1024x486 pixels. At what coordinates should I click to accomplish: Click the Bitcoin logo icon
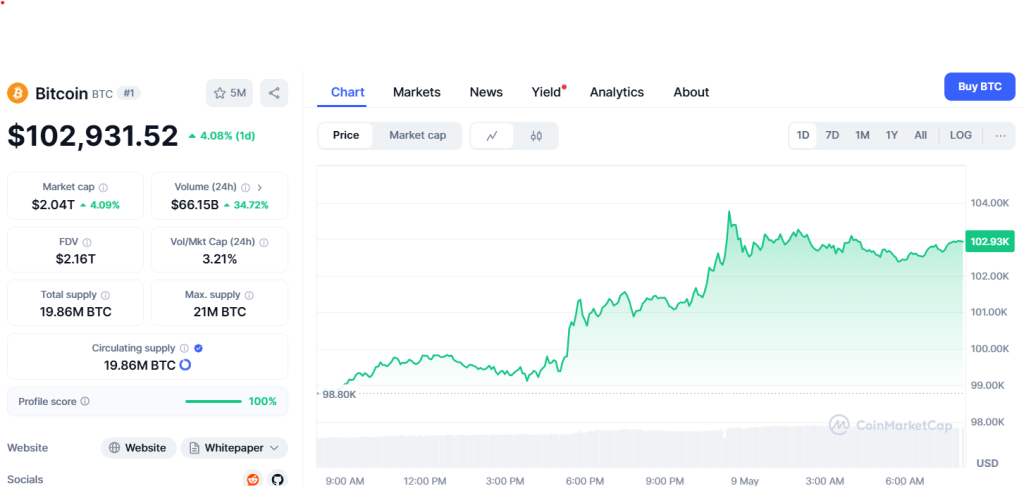tap(17, 93)
